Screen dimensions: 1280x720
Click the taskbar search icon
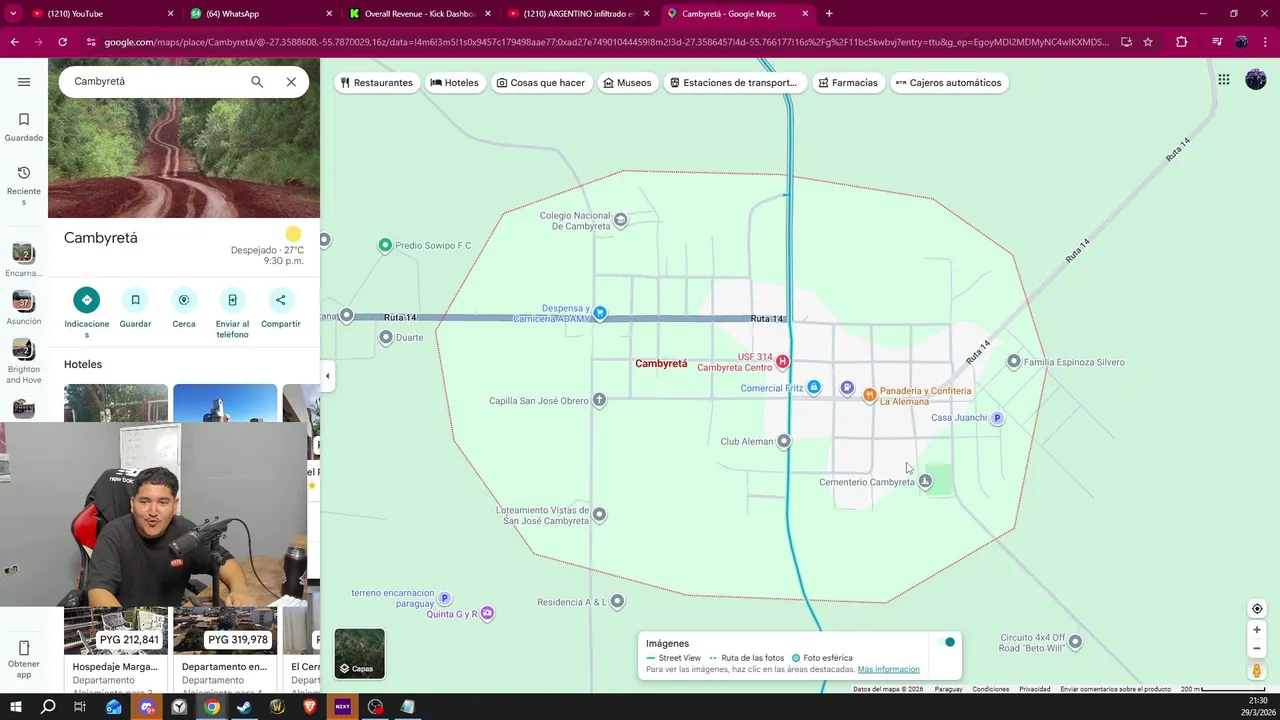[x=47, y=707]
